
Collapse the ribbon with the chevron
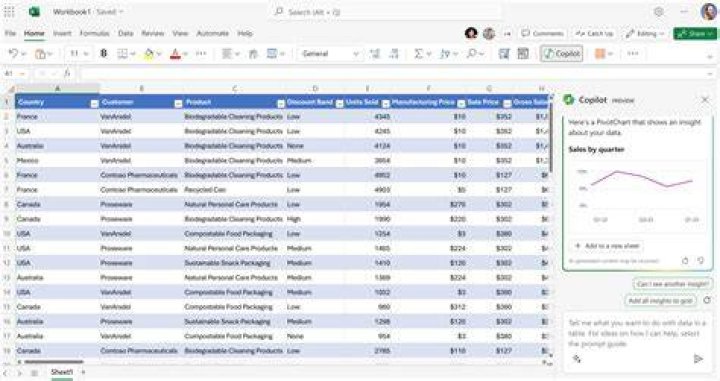(x=710, y=57)
